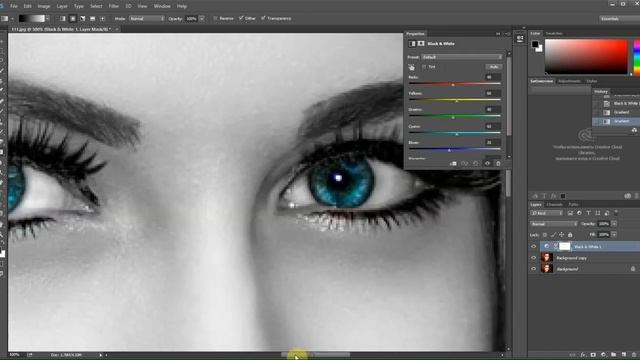This screenshot has width=640, height=360.
Task: Click lock all padlock icon
Action: pyautogui.click(x=570, y=235)
